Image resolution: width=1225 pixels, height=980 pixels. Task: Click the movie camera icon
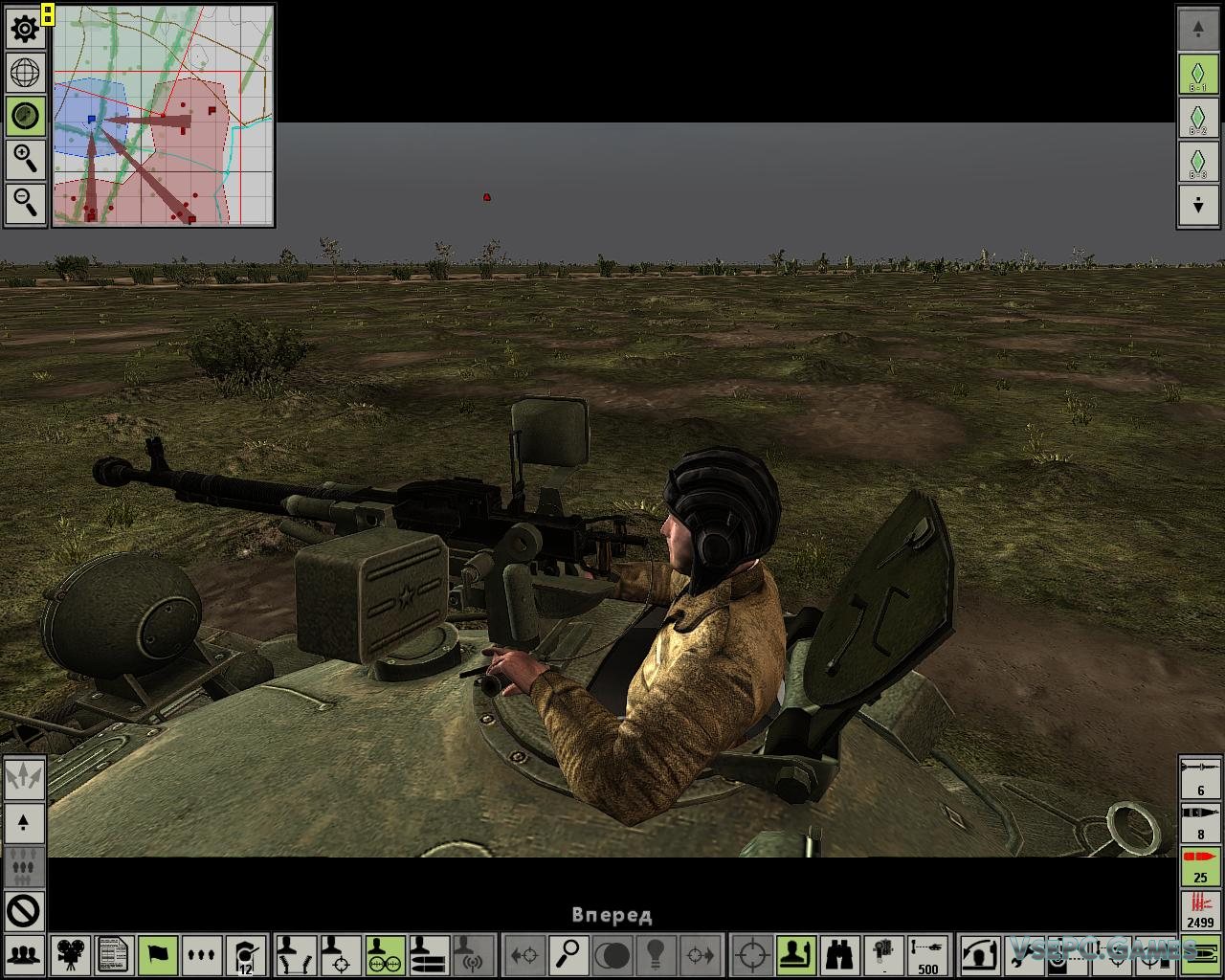tap(69, 954)
